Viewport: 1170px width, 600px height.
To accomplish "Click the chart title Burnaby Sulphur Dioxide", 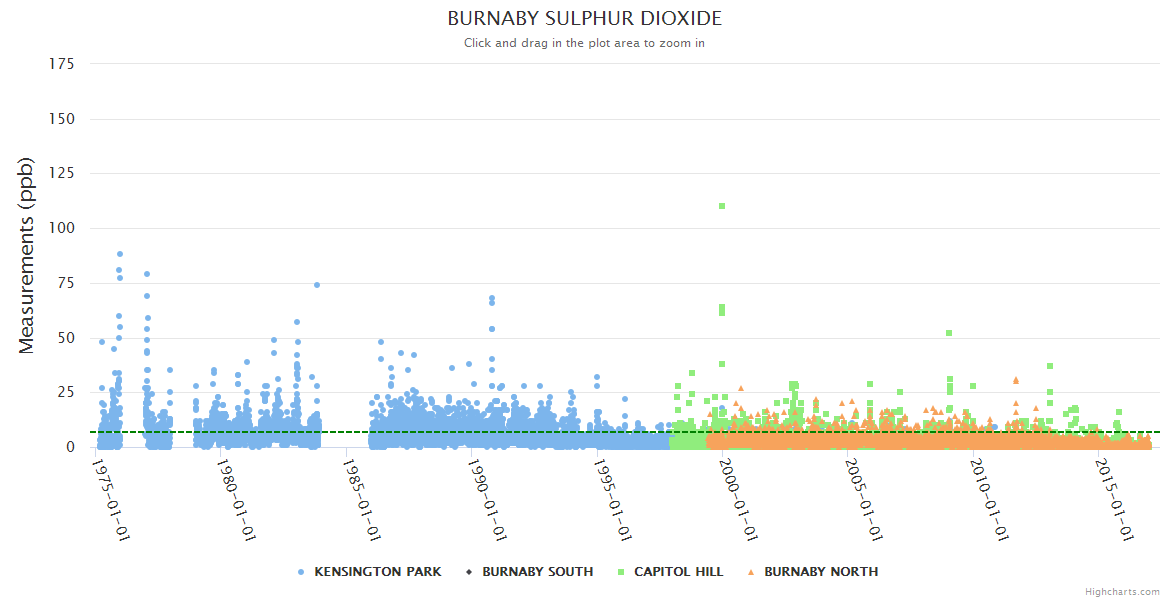I will tap(584, 19).
